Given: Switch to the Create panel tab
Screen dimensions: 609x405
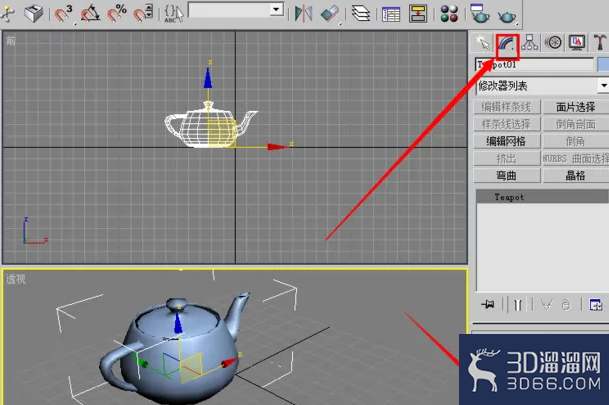Looking at the screenshot, I should [482, 42].
